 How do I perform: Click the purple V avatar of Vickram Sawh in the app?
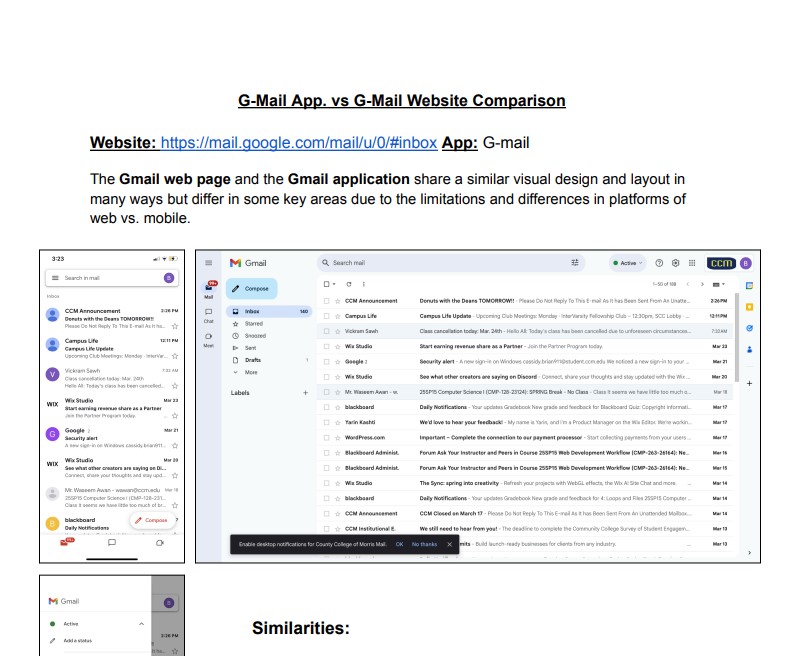click(x=53, y=374)
